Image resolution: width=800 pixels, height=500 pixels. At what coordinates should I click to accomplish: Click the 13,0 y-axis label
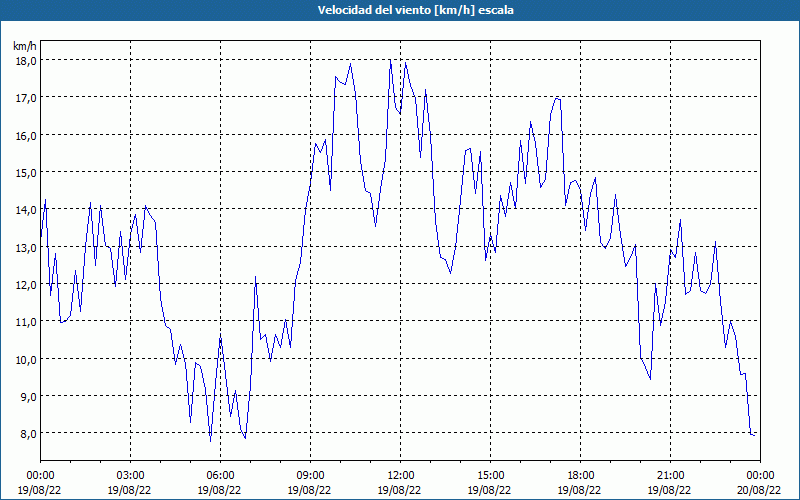tap(25, 247)
